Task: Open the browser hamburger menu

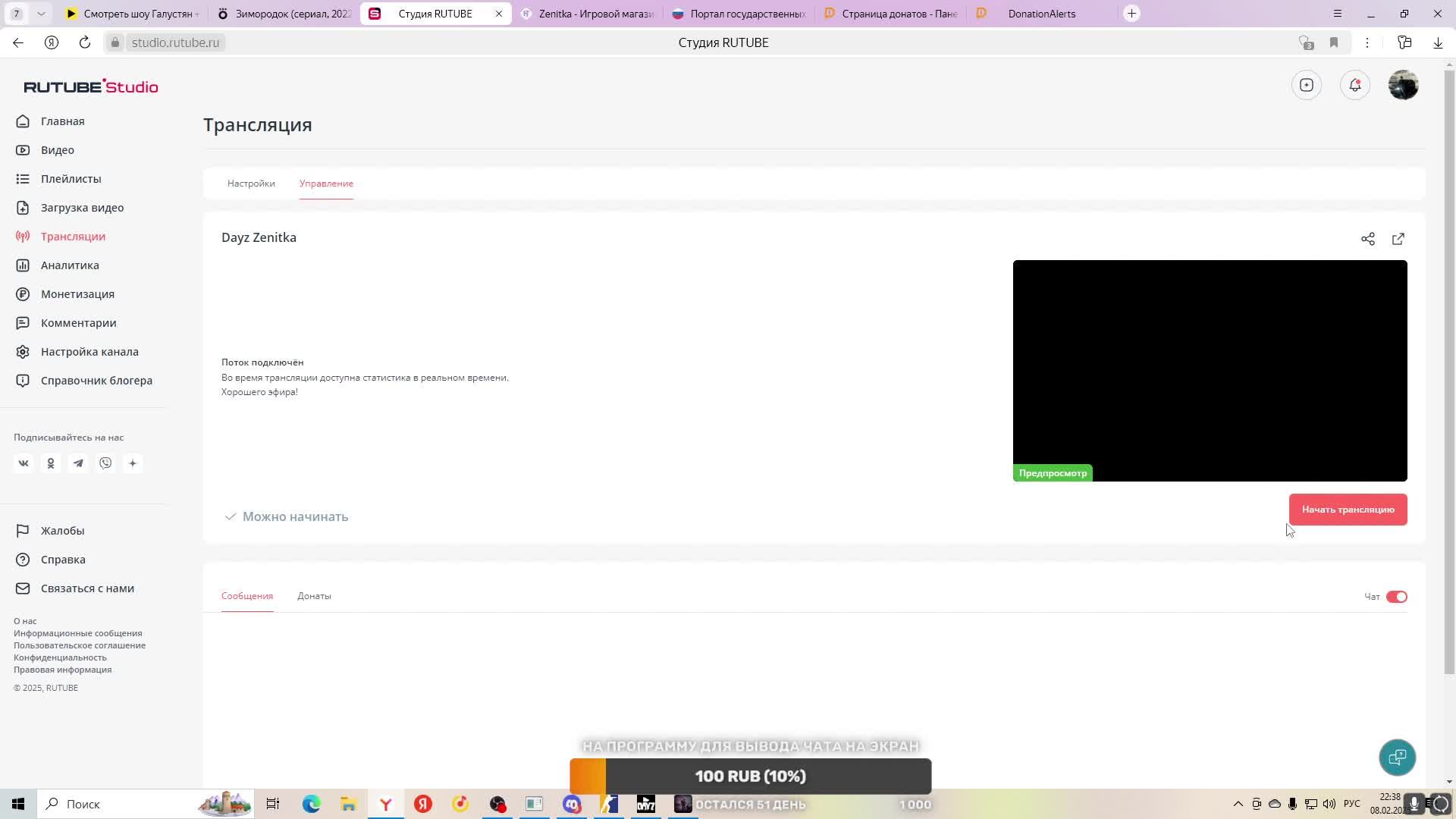Action: point(1338,14)
